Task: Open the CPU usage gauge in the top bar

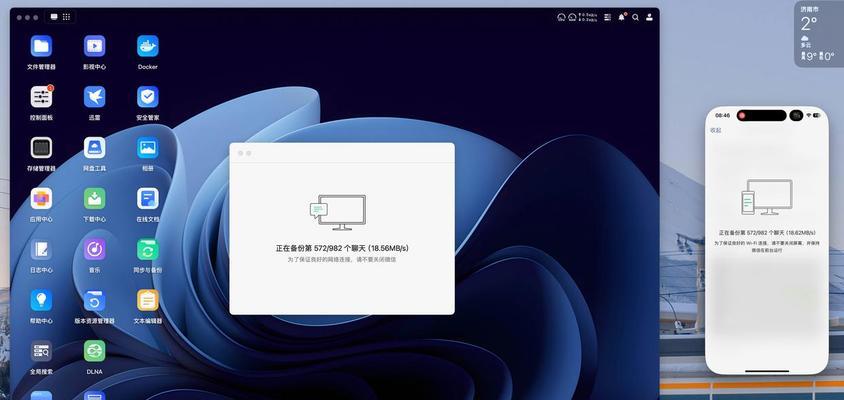Action: pyautogui.click(x=561, y=17)
